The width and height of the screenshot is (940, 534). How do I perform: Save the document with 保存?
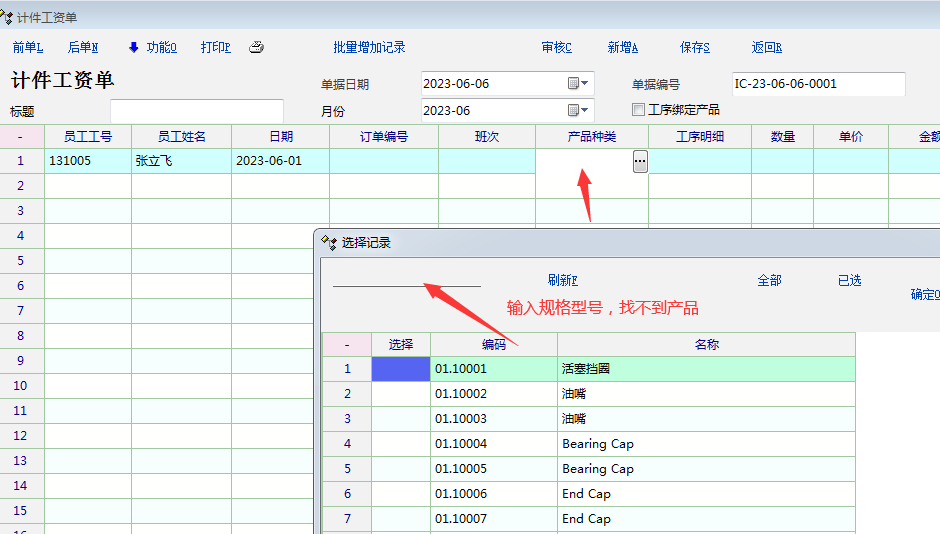tap(694, 47)
